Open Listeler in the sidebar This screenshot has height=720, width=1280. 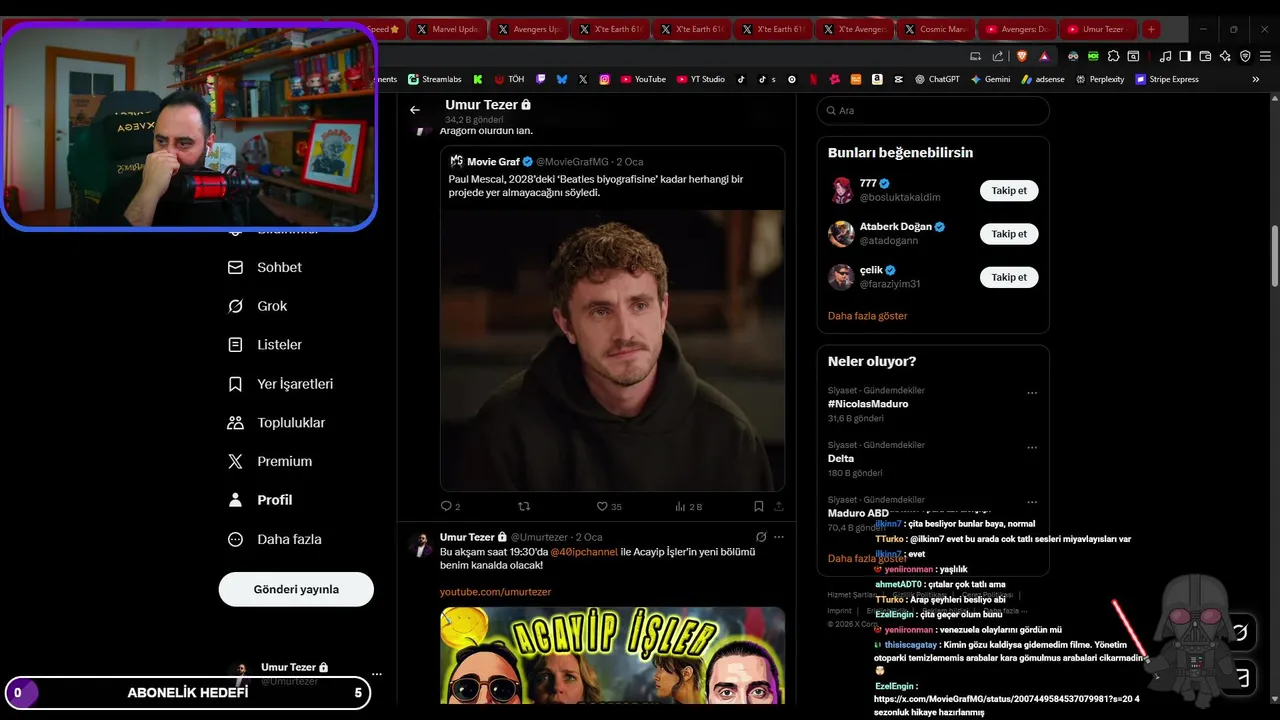click(265, 344)
